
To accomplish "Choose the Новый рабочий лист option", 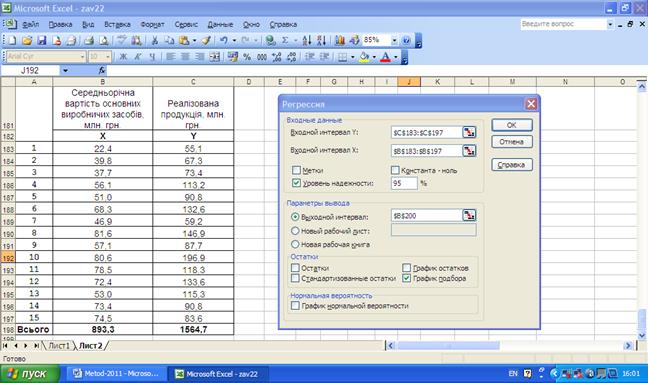I will click(x=295, y=231).
